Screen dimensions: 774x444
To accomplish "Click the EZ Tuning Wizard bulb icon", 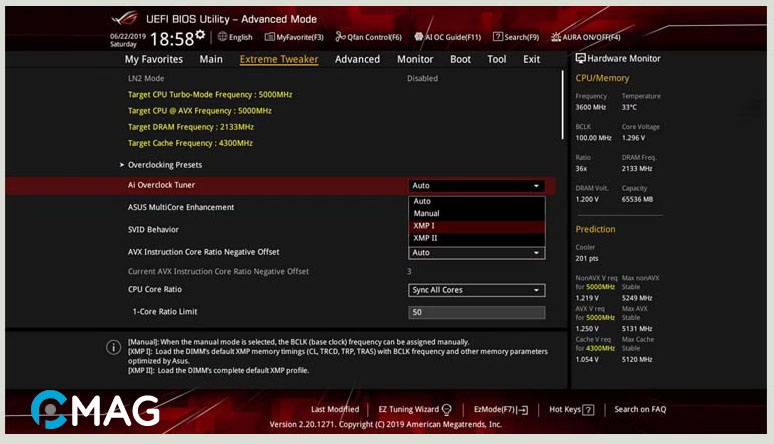I will click(x=447, y=409).
